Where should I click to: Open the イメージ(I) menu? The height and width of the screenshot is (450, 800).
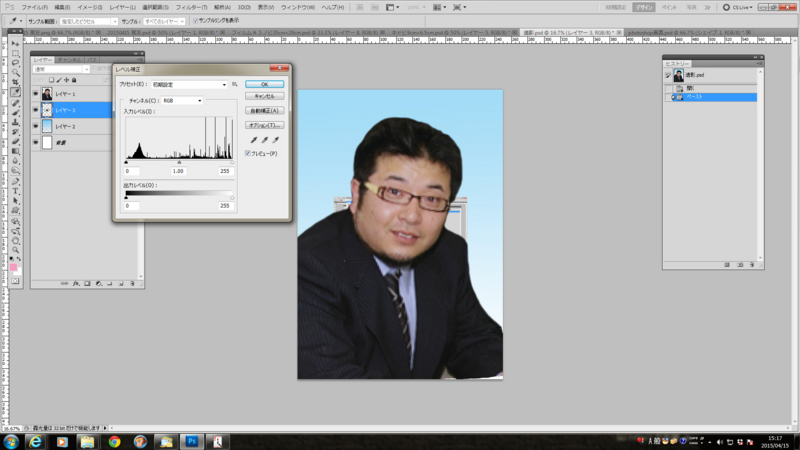(x=90, y=7)
